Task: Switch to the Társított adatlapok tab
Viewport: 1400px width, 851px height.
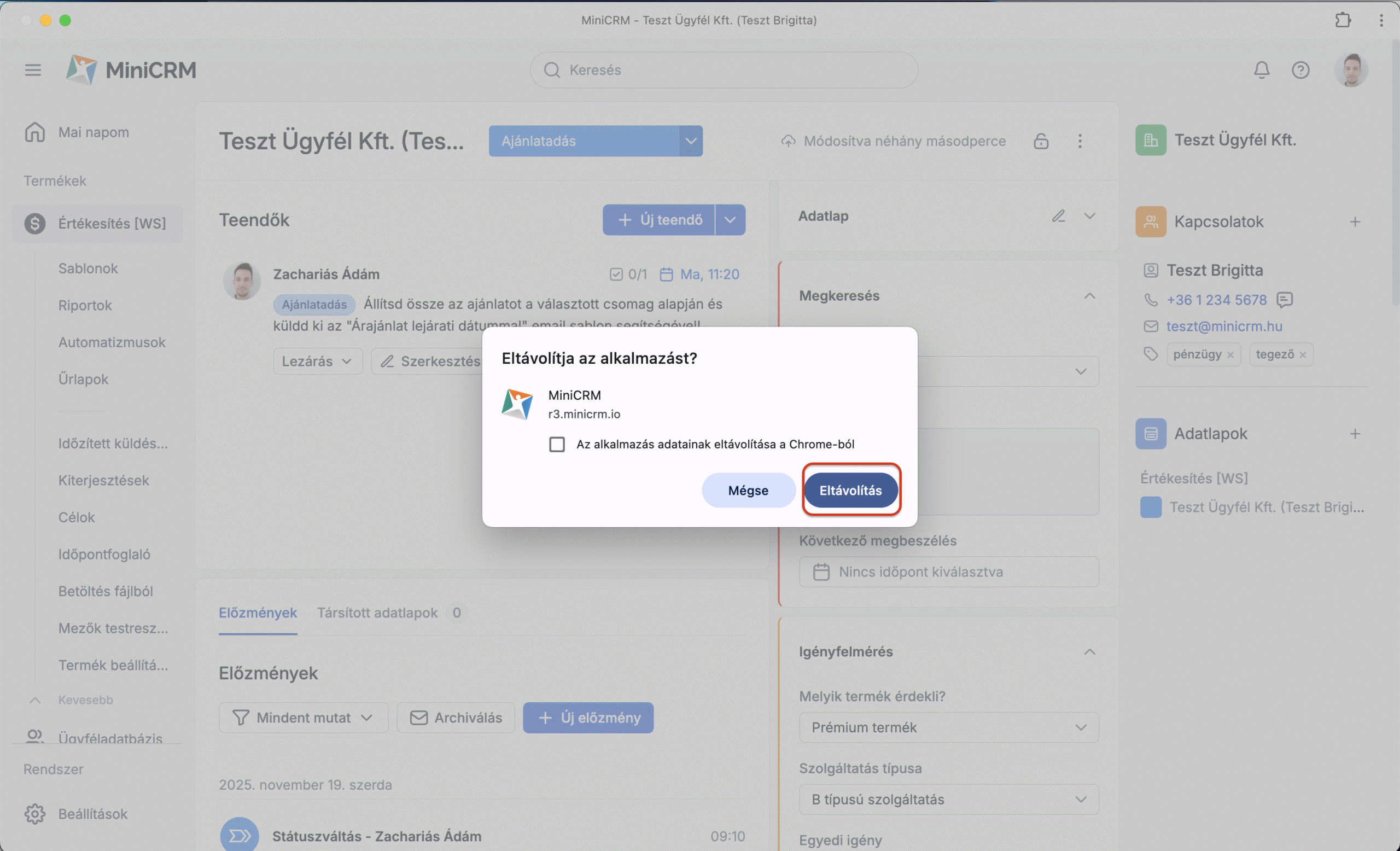Action: pyautogui.click(x=377, y=613)
